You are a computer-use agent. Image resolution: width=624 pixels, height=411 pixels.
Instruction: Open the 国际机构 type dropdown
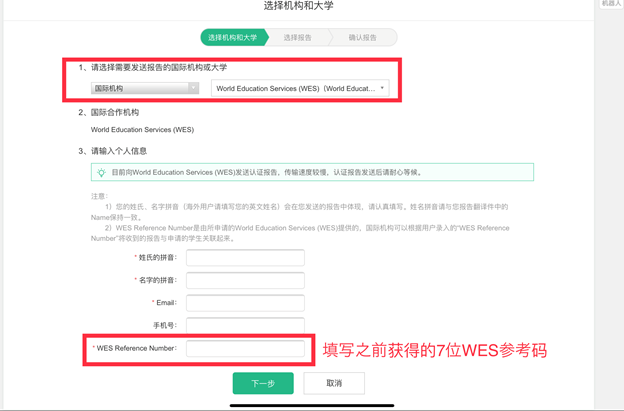click(145, 88)
